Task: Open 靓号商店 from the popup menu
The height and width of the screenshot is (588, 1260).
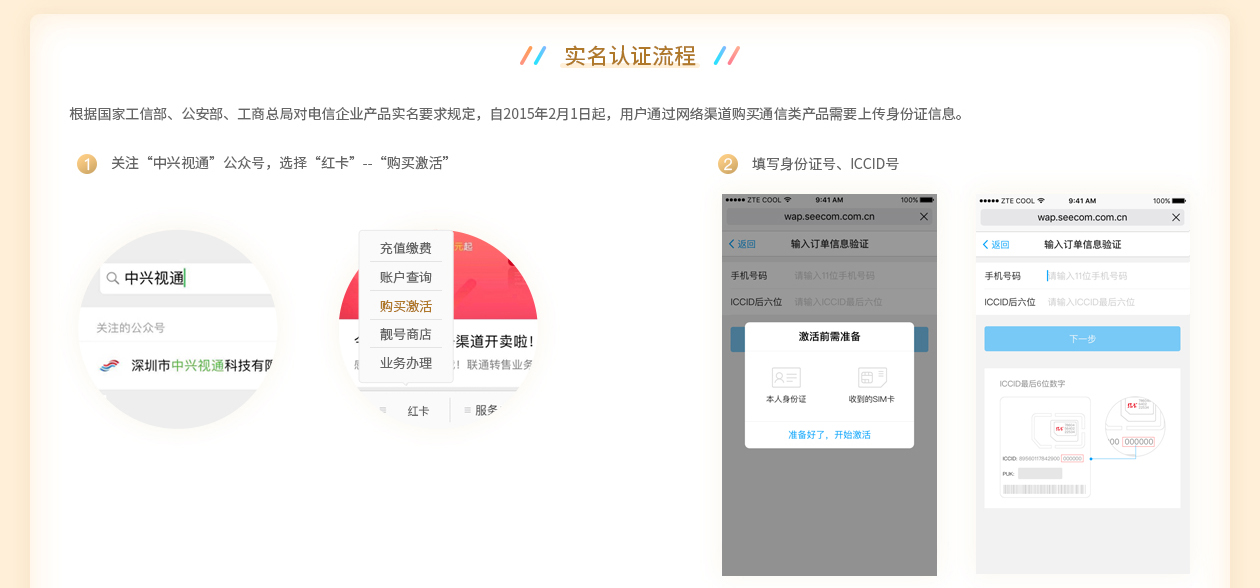Action: coord(406,334)
